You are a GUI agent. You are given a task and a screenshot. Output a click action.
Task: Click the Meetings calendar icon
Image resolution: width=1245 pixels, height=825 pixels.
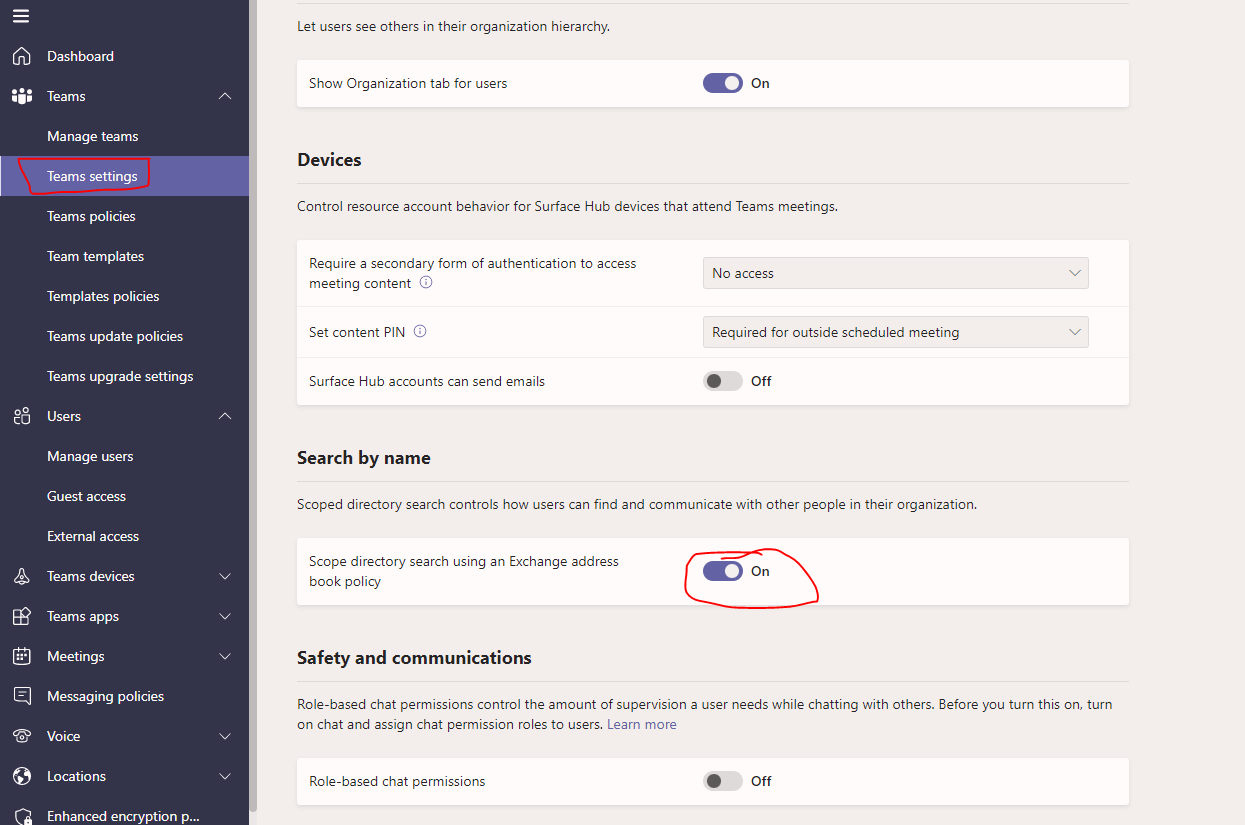pyautogui.click(x=22, y=655)
